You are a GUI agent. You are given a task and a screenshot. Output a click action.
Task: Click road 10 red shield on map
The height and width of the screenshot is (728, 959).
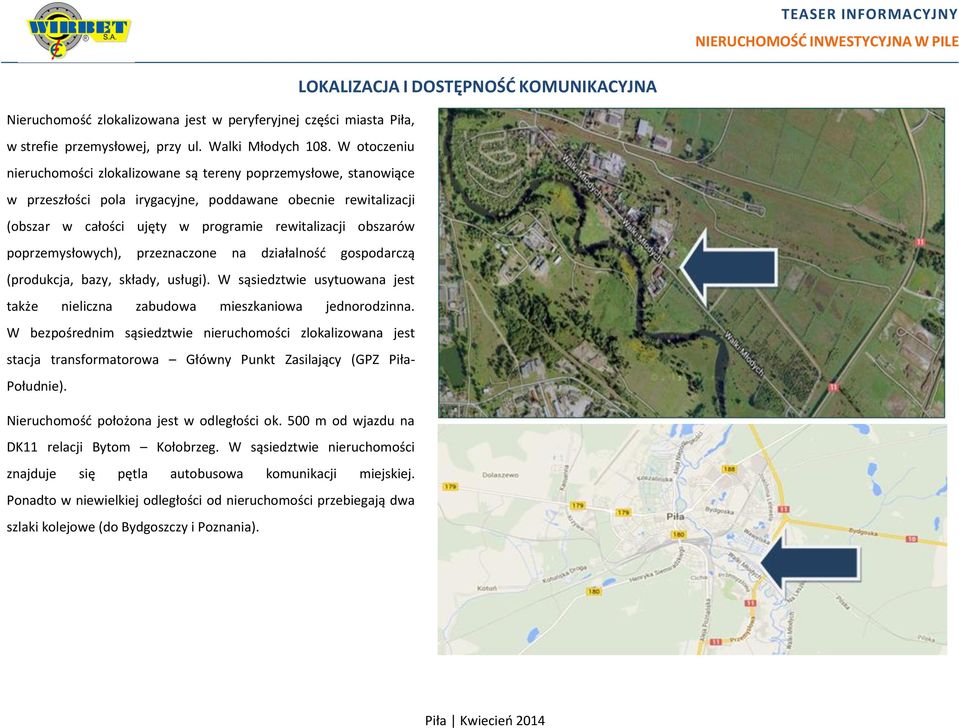tap(911, 539)
